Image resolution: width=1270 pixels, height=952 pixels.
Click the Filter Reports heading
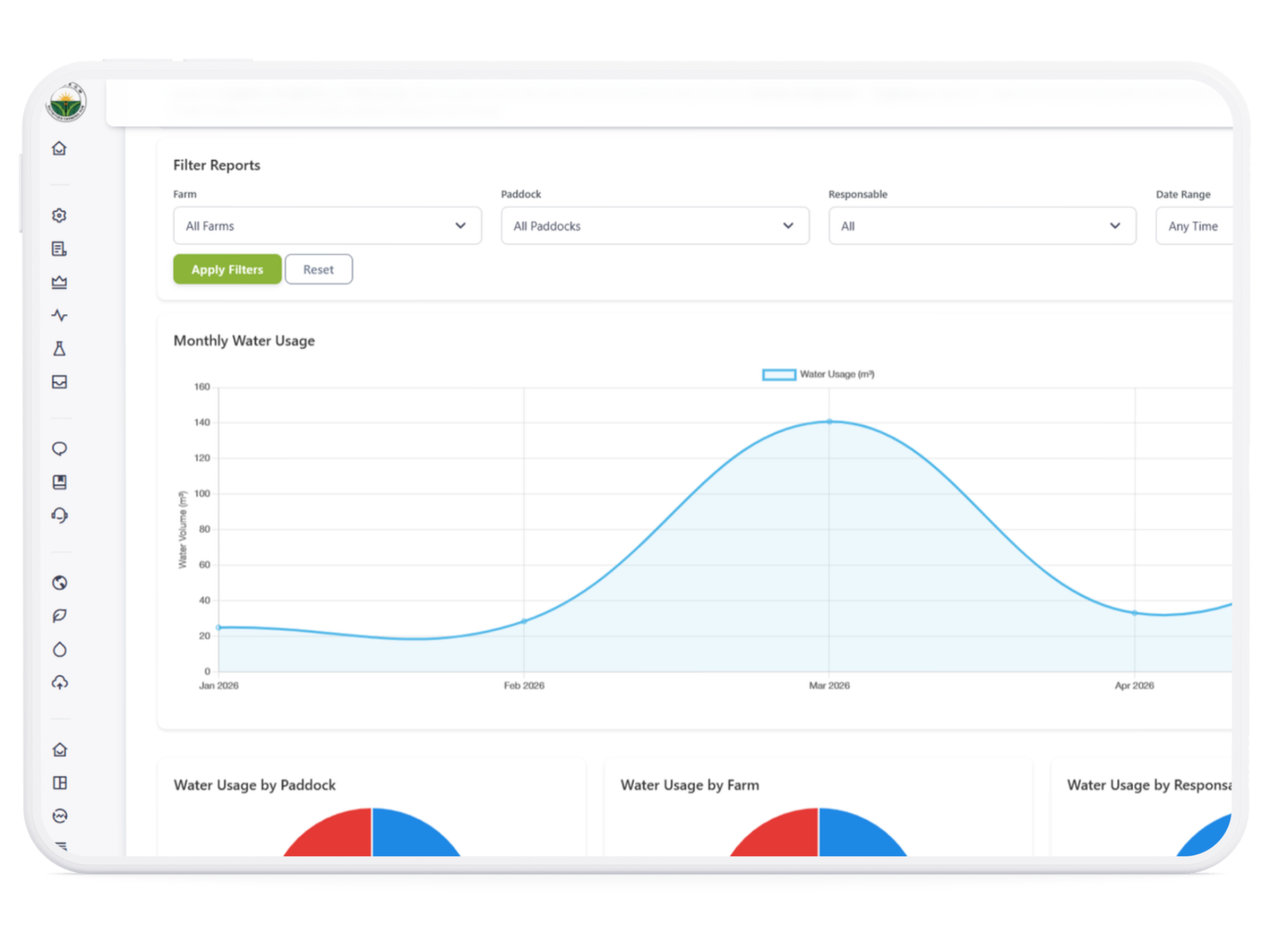coord(217,165)
